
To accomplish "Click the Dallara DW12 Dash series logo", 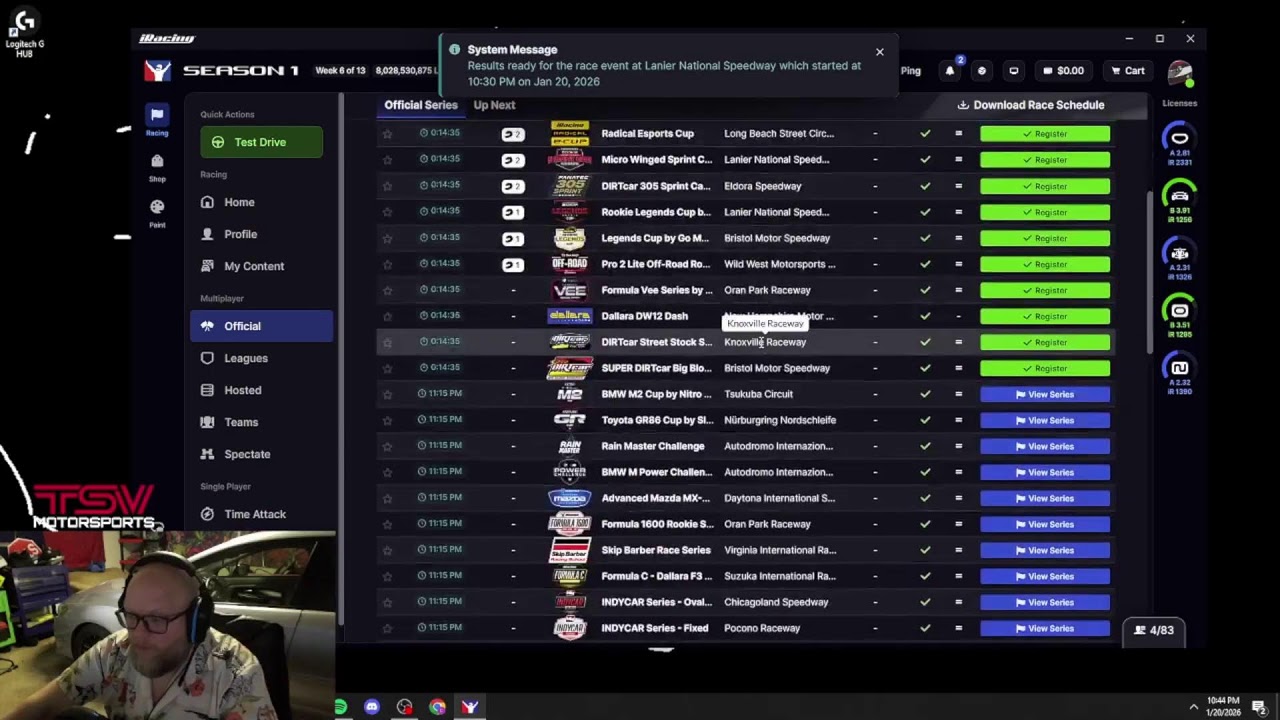I will click(x=570, y=316).
